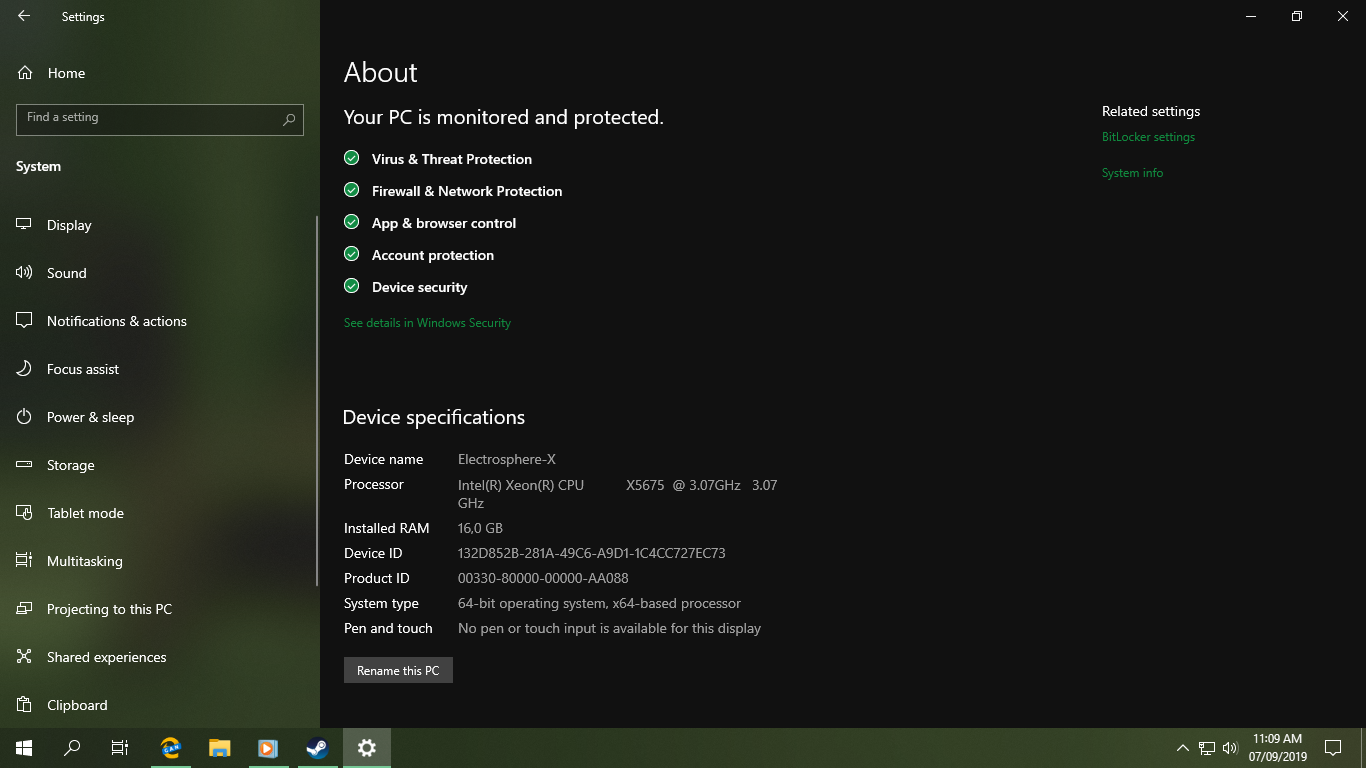The width and height of the screenshot is (1366, 768).
Task: Click Virus & Threat Protection text
Action: coord(452,159)
